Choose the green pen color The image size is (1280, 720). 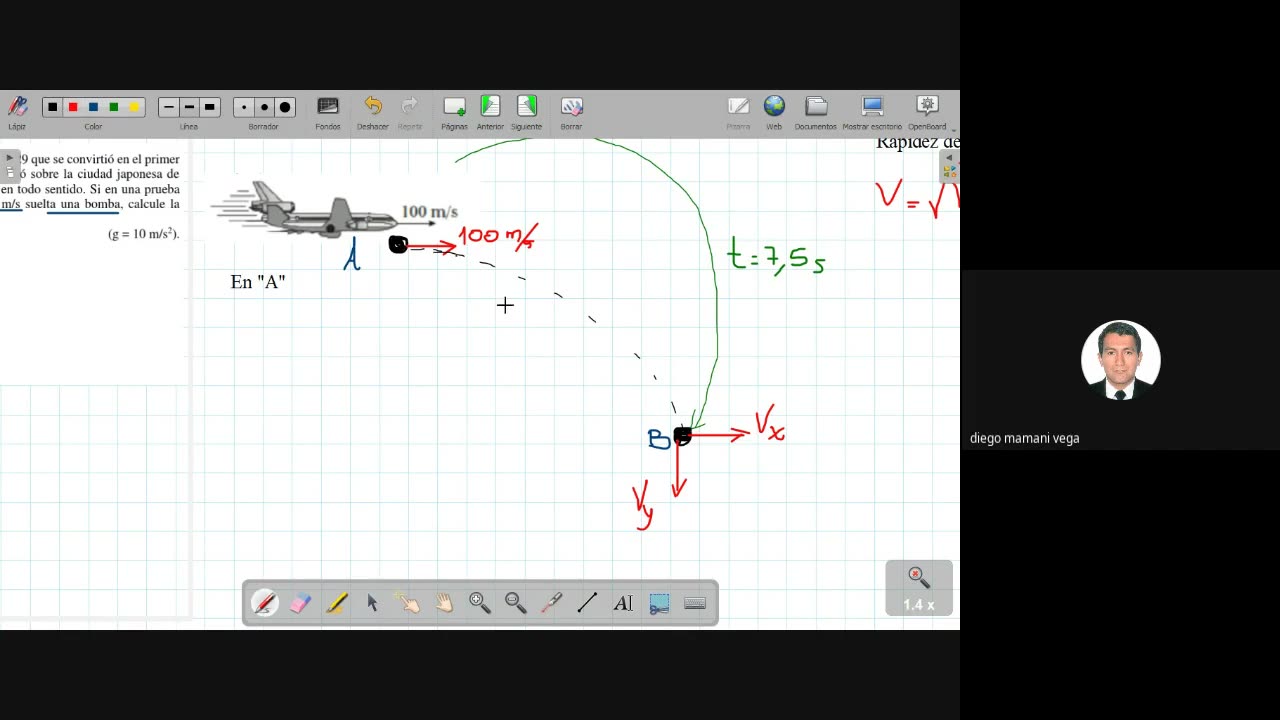coord(113,107)
